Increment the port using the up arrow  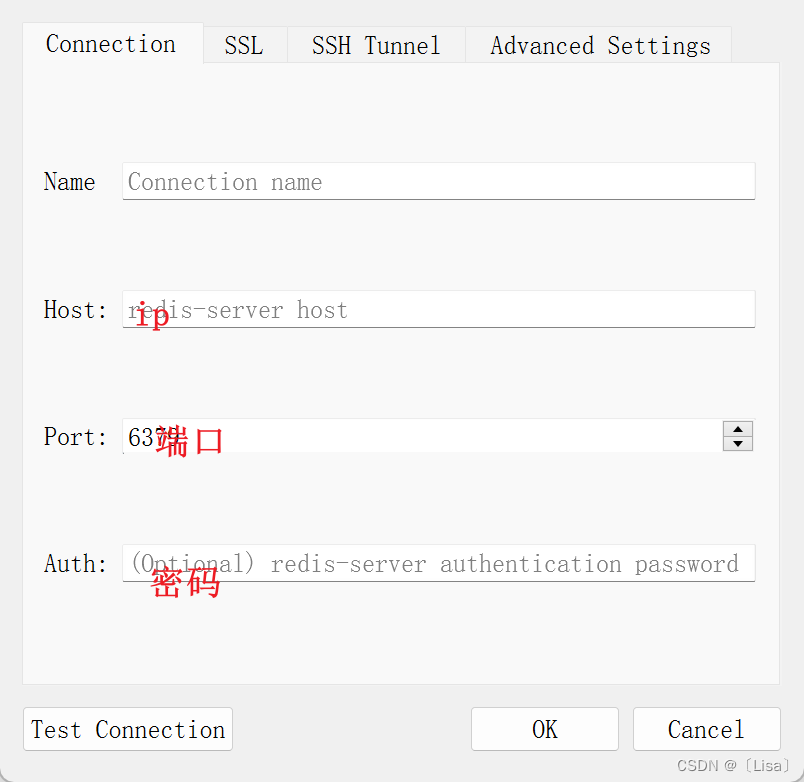(738, 429)
